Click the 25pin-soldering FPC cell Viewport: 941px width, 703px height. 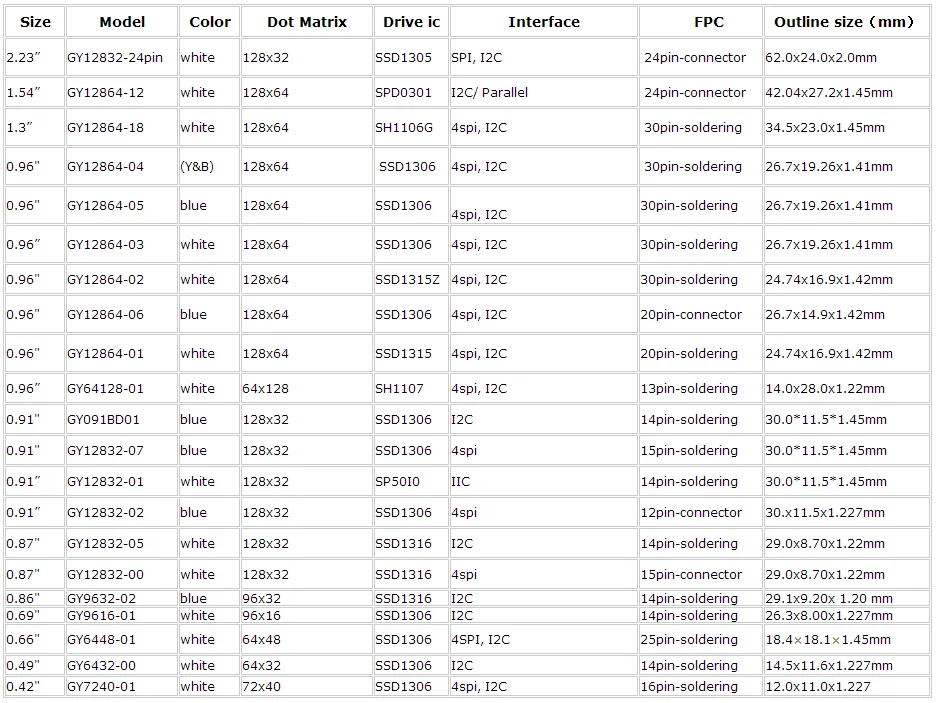(x=691, y=640)
